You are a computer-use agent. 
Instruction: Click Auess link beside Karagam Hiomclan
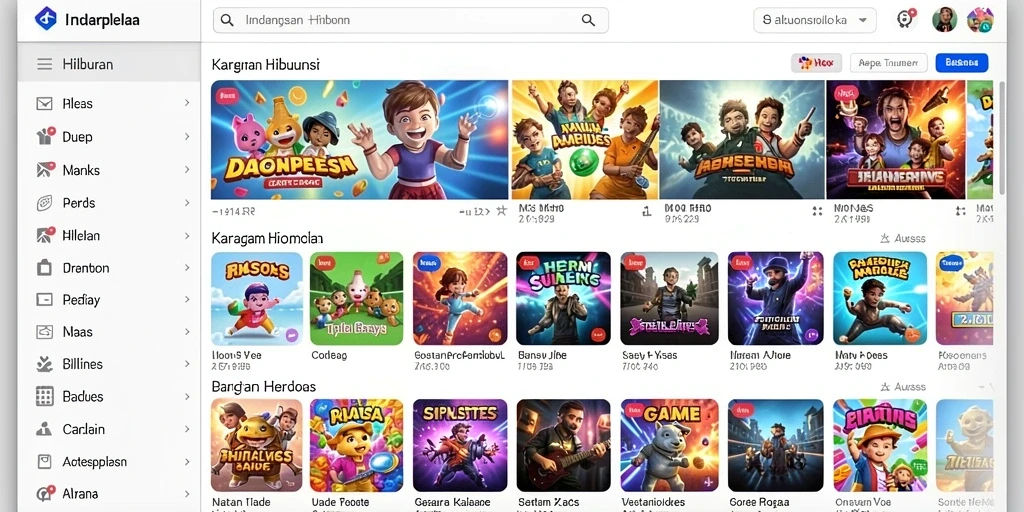tap(910, 238)
